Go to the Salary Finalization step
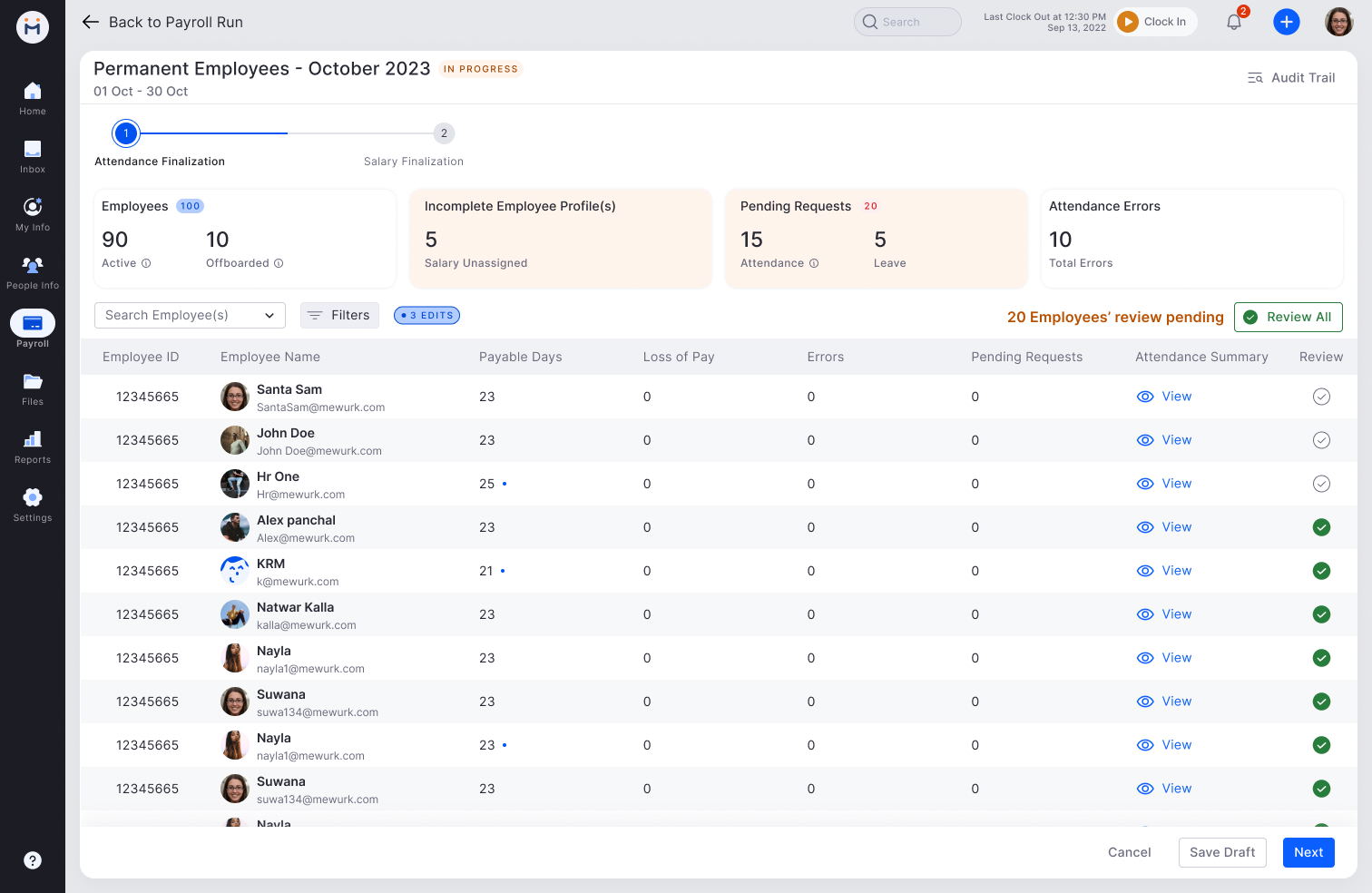 (444, 132)
